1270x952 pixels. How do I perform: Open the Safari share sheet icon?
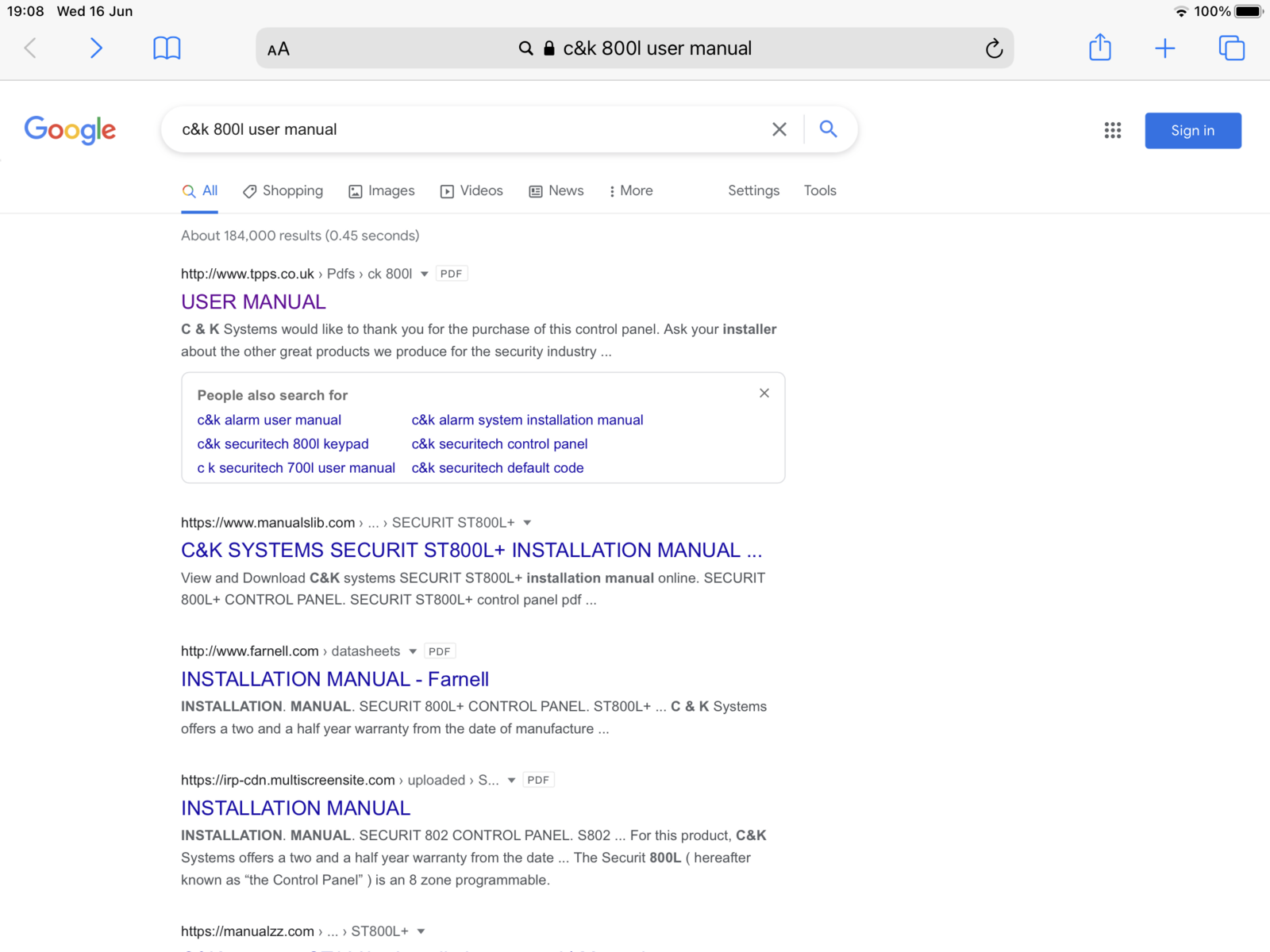[x=1099, y=48]
